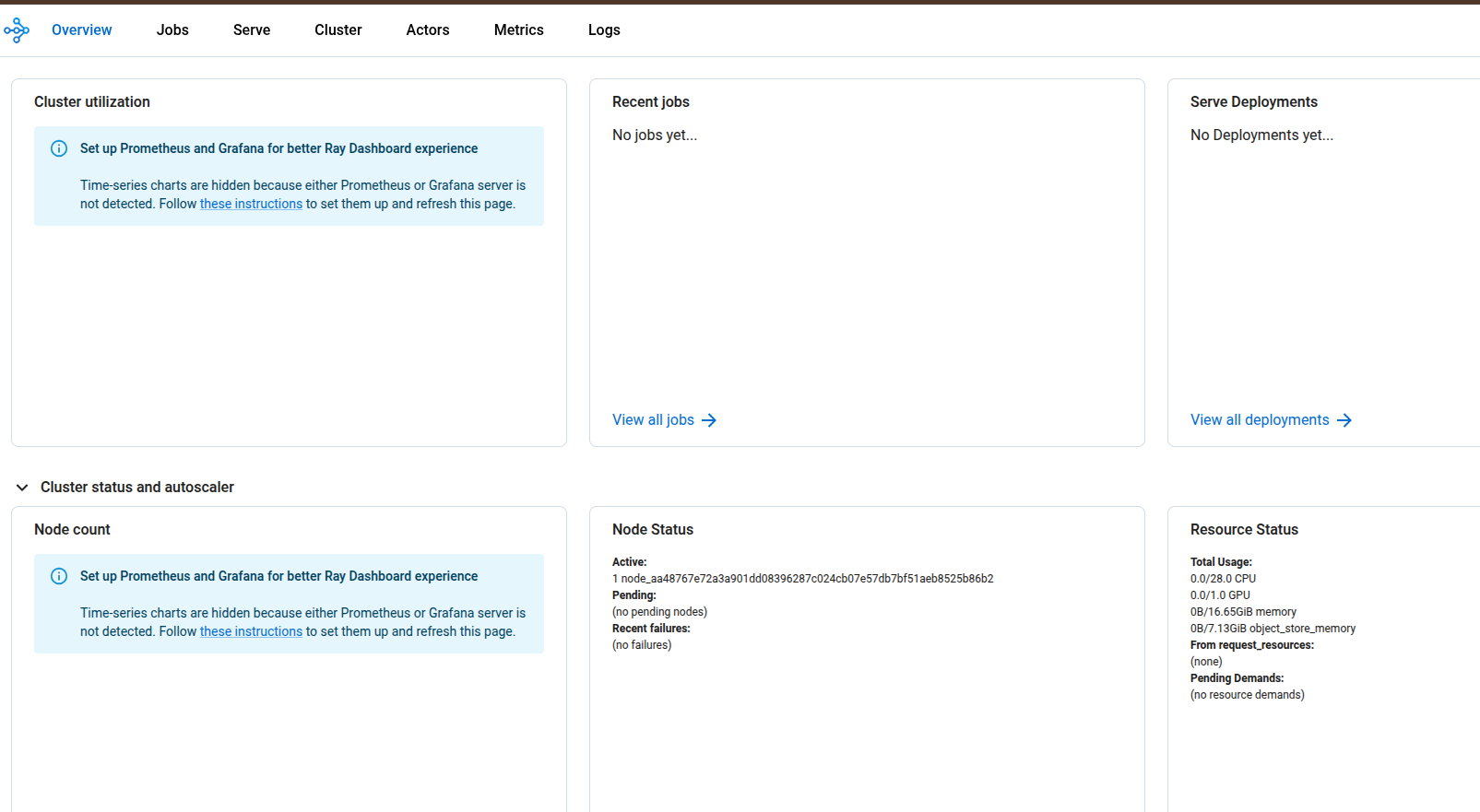Screen dimensions: 1480x812
Task: Open the Serve tab
Action: pyautogui.click(x=252, y=30)
